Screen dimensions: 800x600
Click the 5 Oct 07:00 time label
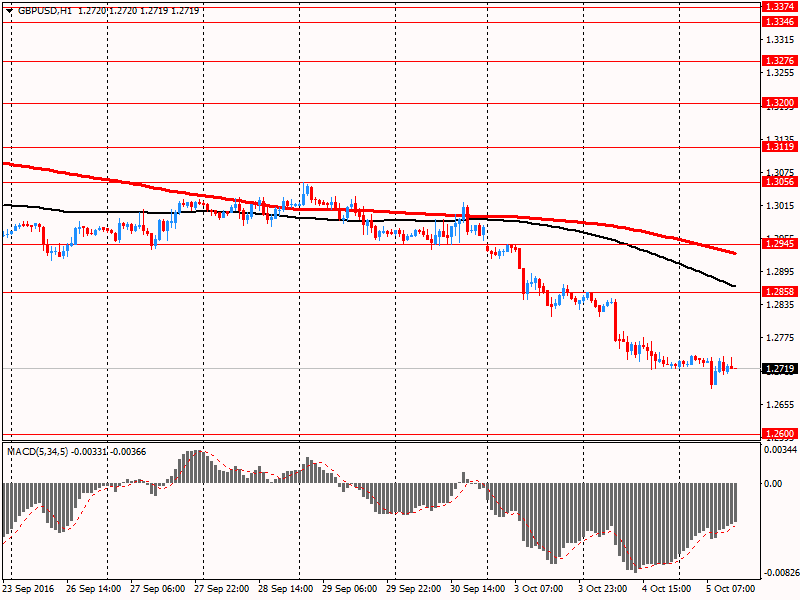pos(731,588)
